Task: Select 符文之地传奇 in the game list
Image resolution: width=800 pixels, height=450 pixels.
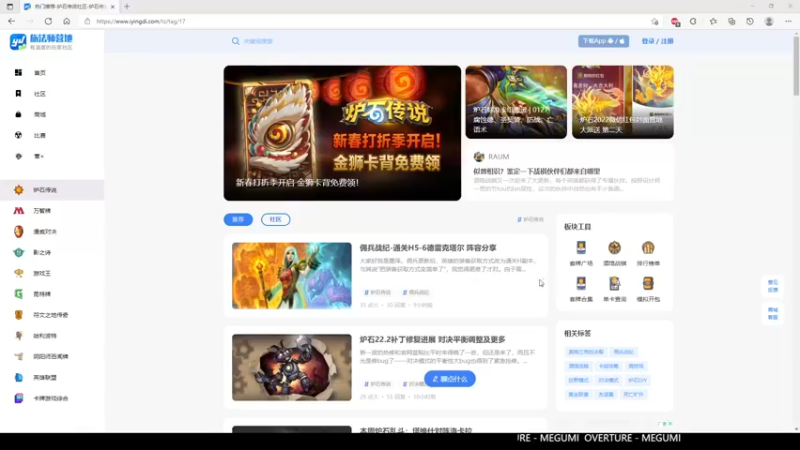Action: point(52,315)
